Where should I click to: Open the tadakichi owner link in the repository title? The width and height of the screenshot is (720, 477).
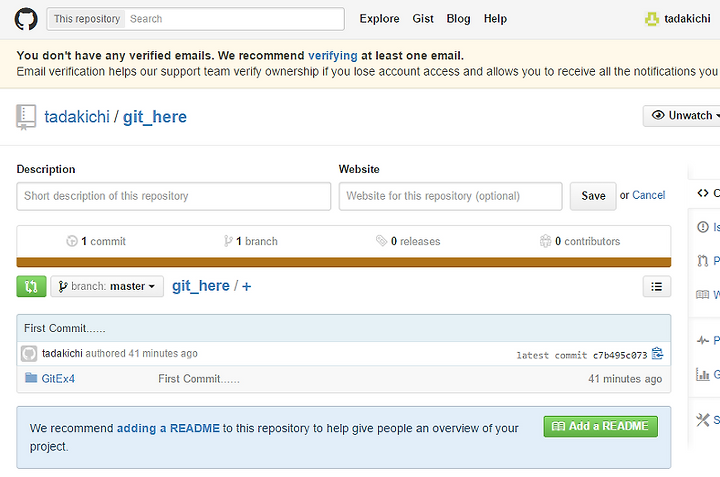pyautogui.click(x=77, y=117)
